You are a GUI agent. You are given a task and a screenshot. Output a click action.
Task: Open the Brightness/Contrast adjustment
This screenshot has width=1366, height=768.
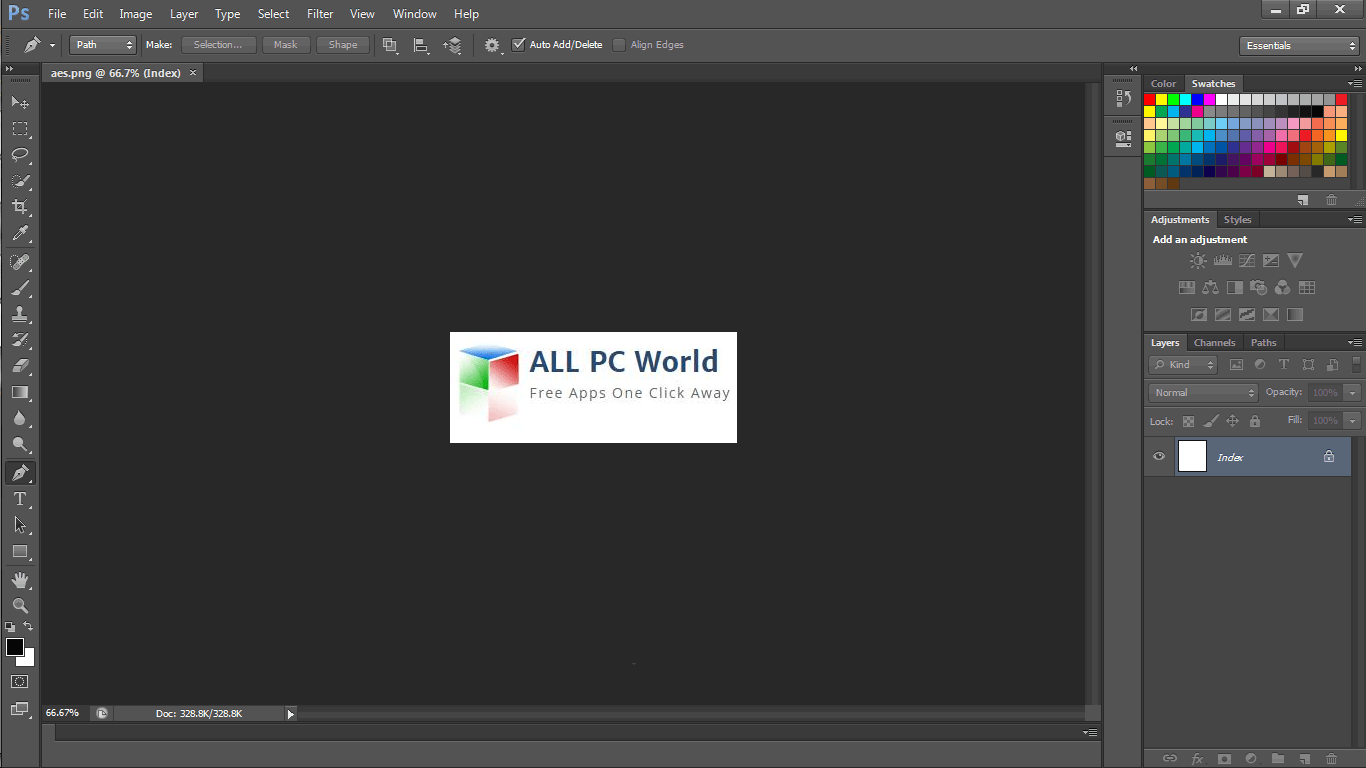coord(1197,260)
